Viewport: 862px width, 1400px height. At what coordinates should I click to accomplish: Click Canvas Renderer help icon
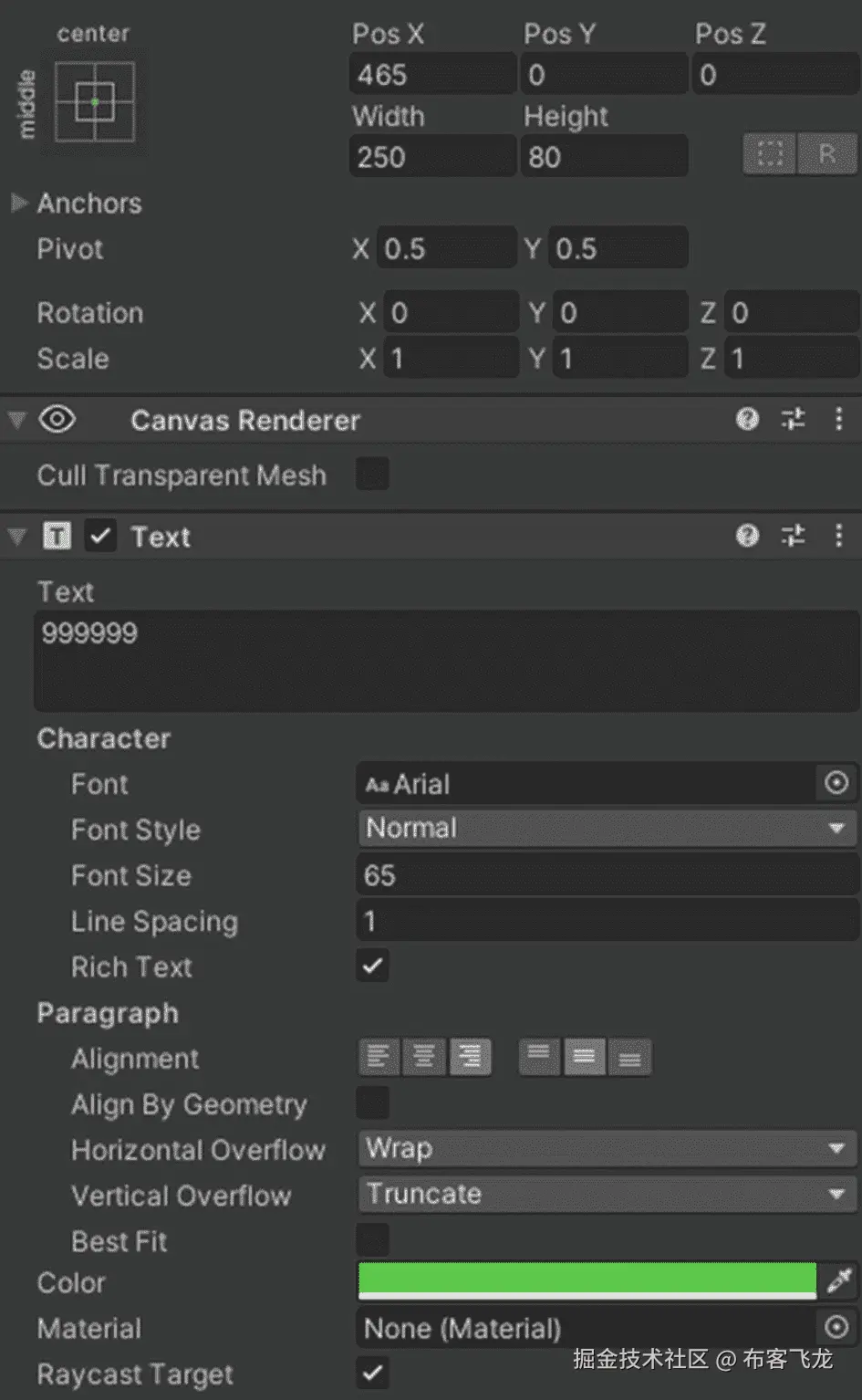click(x=747, y=419)
